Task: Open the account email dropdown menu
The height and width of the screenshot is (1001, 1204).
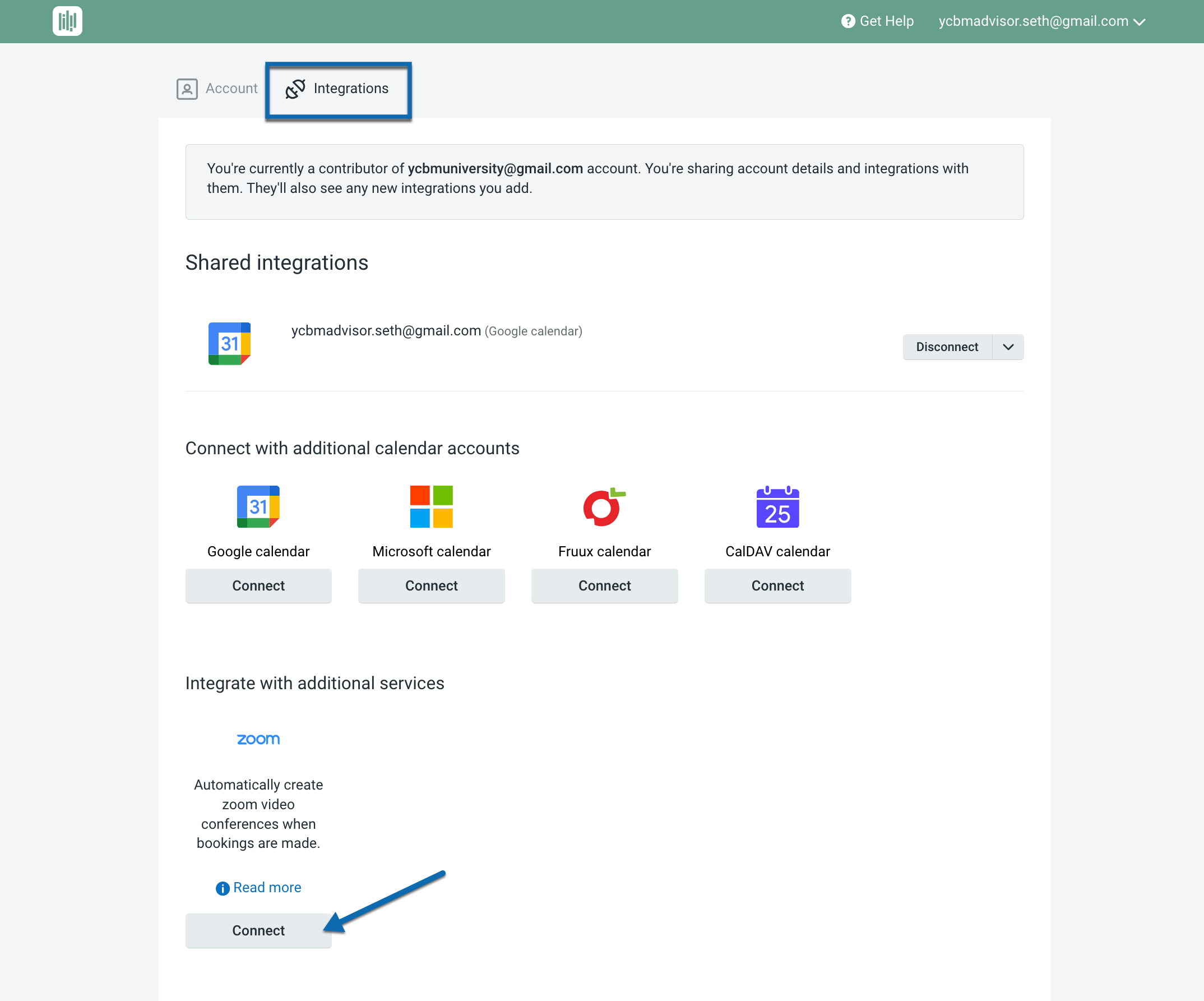Action: [1041, 21]
